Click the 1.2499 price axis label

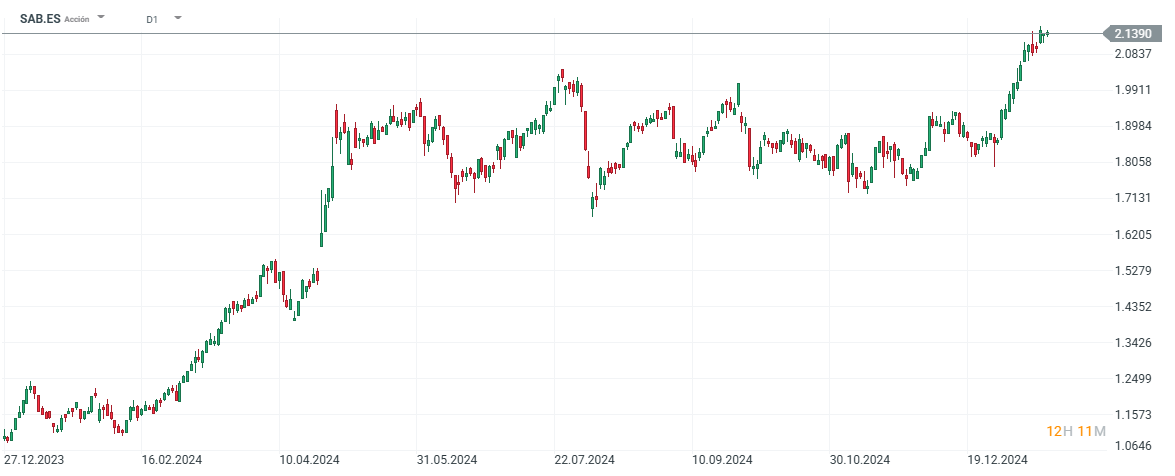(x=1134, y=379)
